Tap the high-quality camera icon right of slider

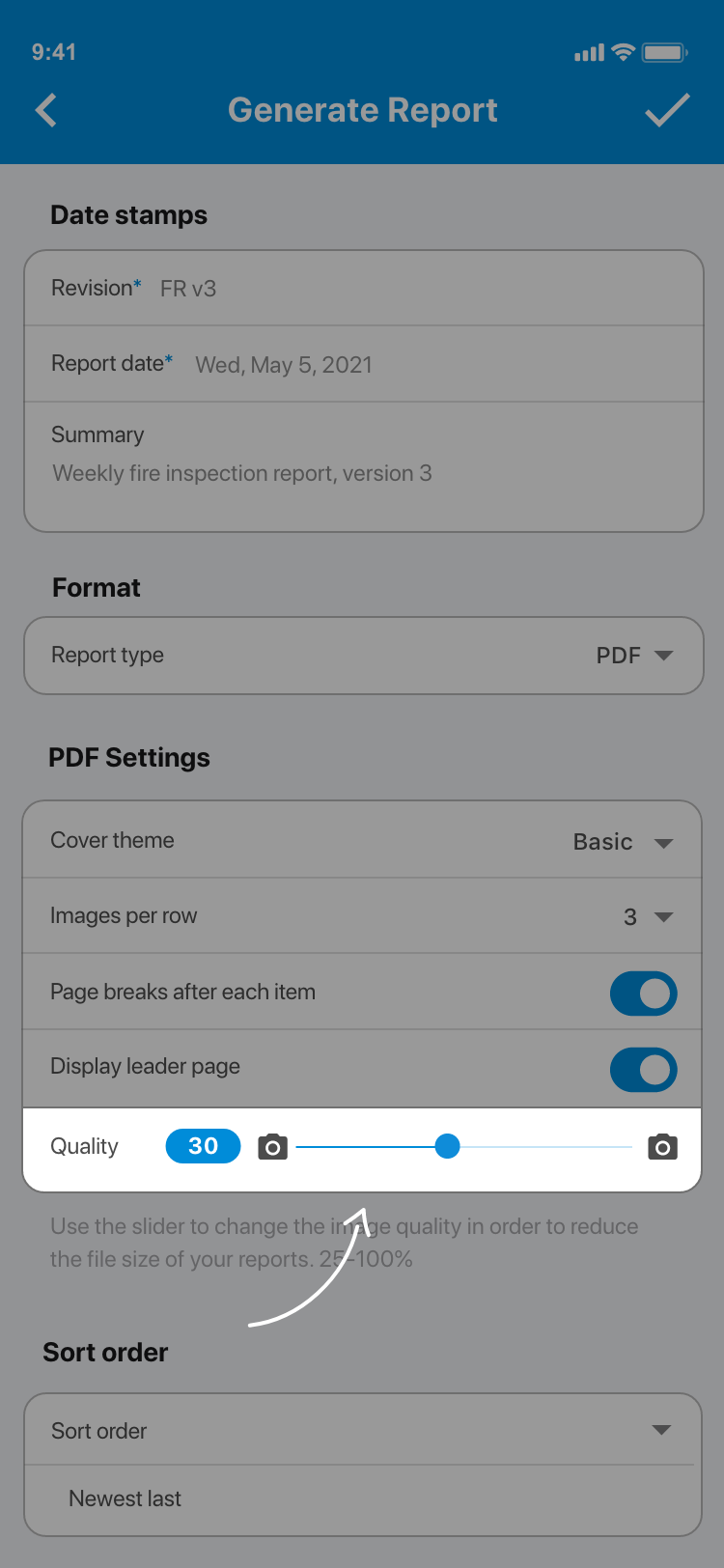pyautogui.click(x=662, y=1147)
